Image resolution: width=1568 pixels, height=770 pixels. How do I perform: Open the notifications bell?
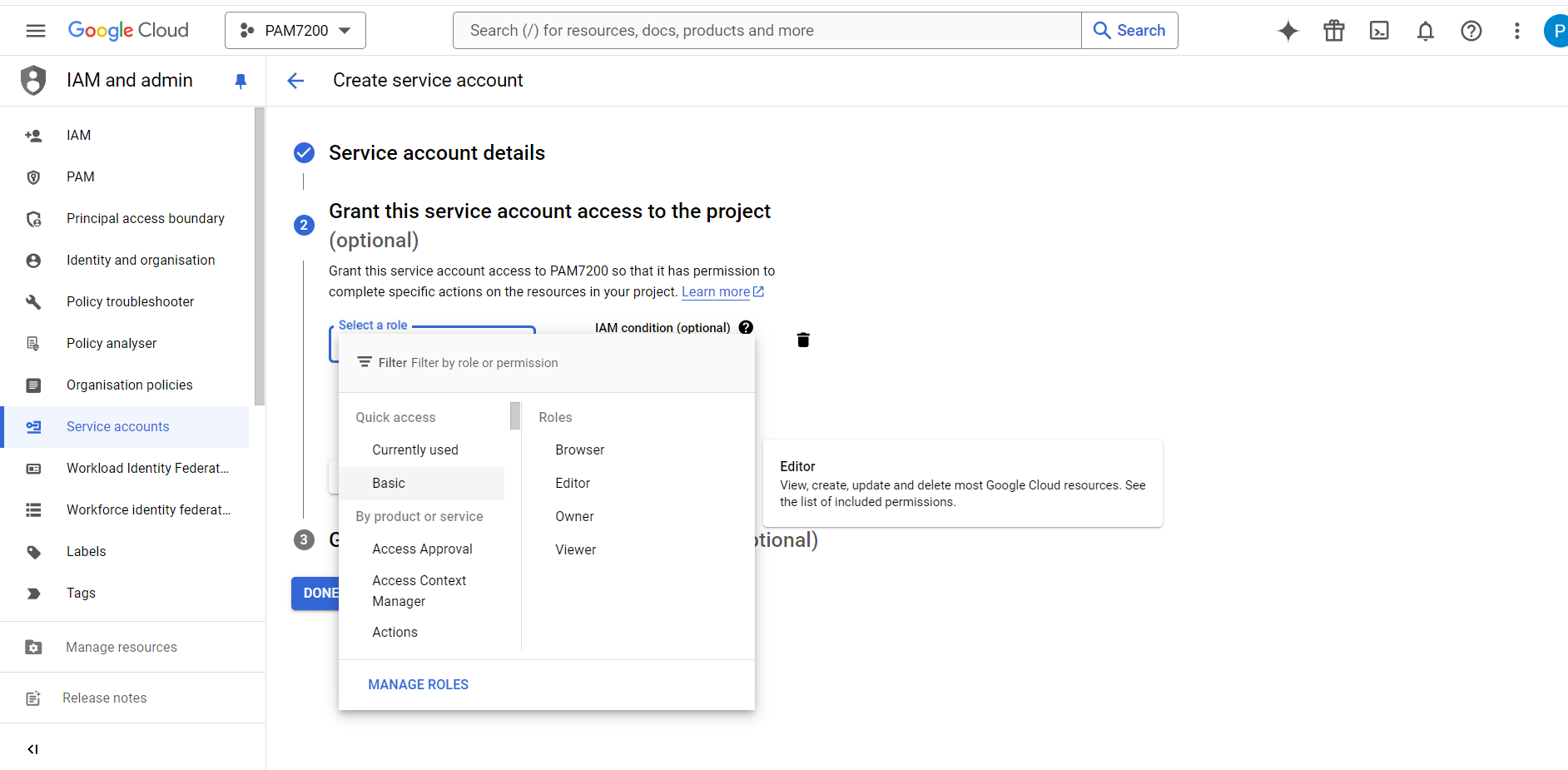click(1425, 31)
